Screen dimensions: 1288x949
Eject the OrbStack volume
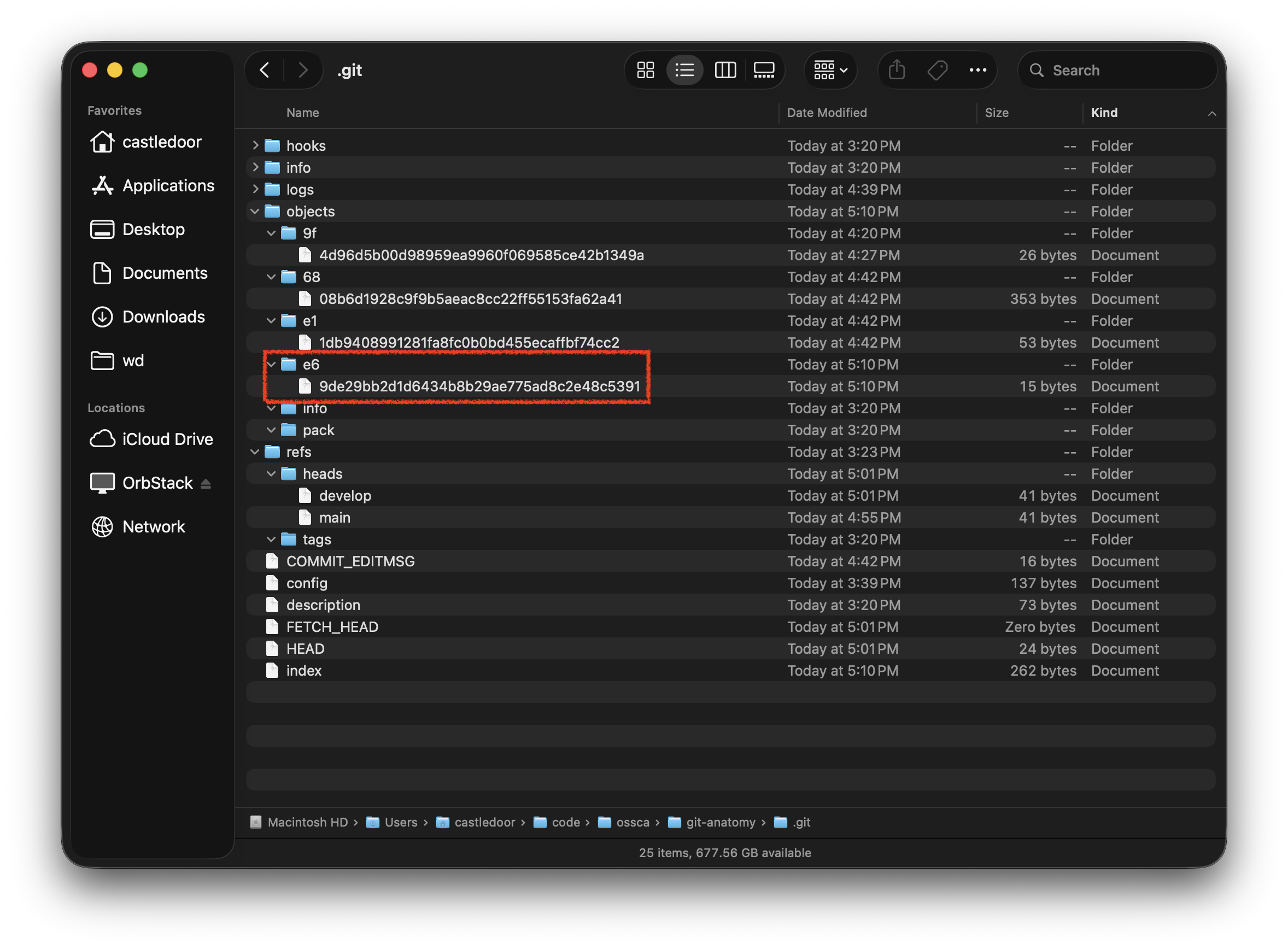tap(206, 484)
